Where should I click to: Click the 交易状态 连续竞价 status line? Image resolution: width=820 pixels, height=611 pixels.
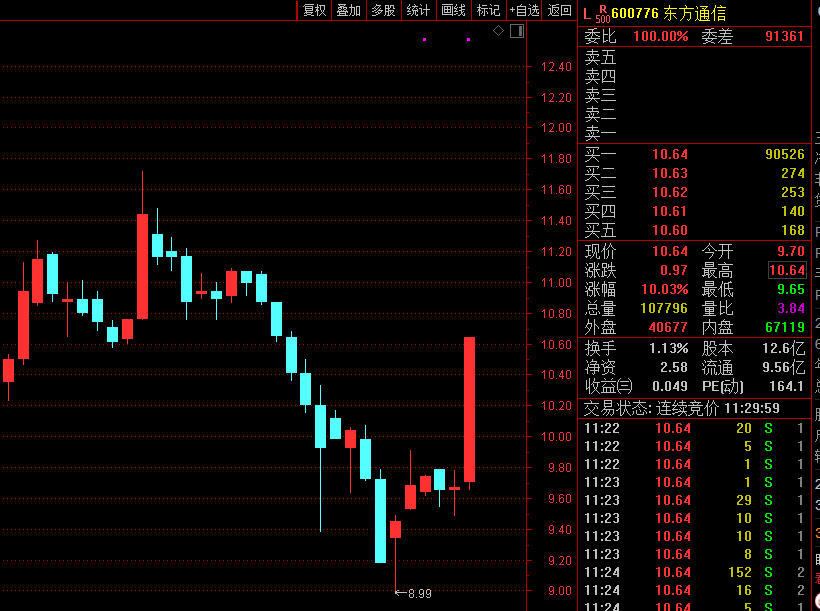pos(681,408)
